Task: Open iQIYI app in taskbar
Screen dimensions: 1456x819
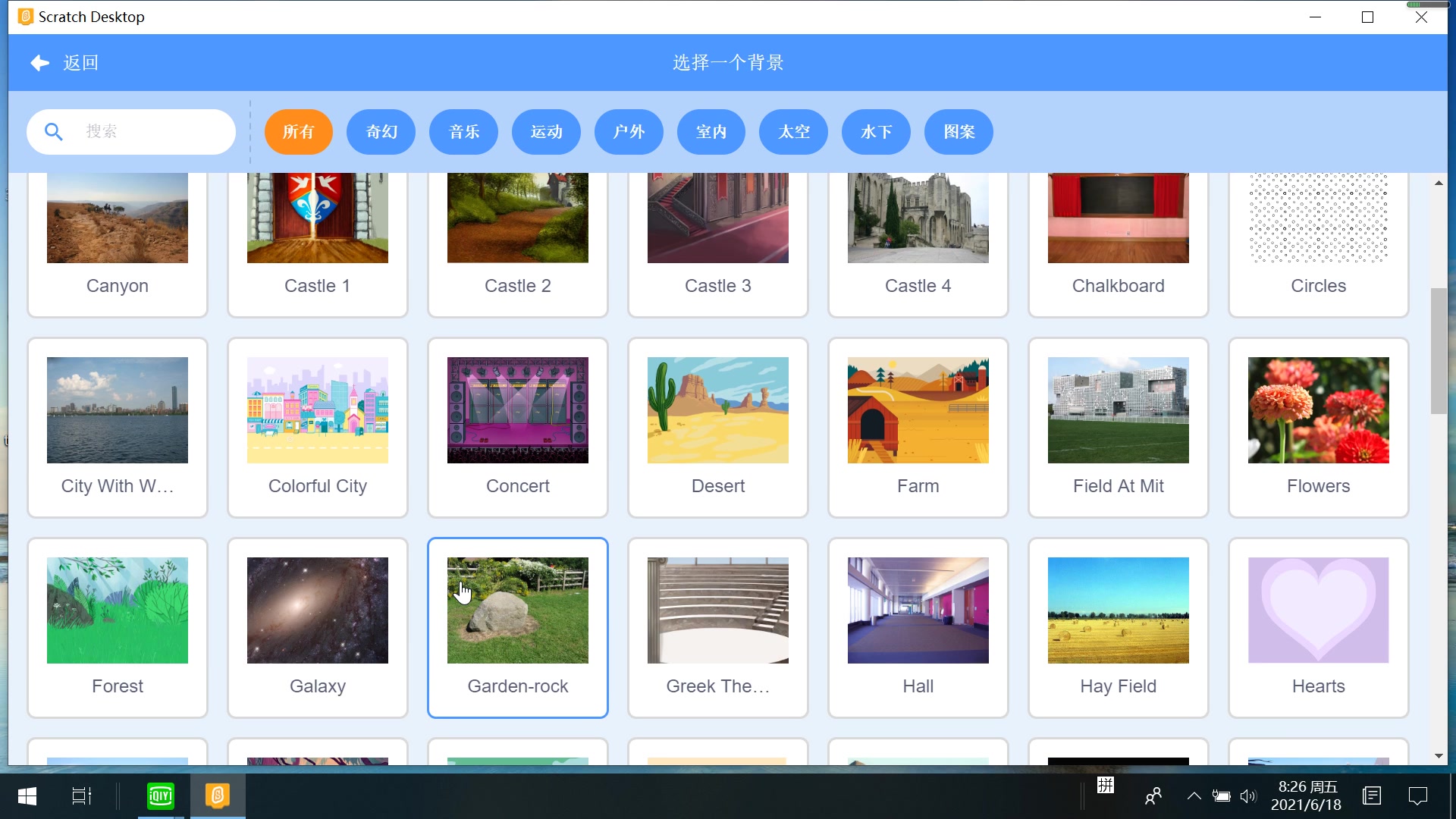Action: pos(160,795)
